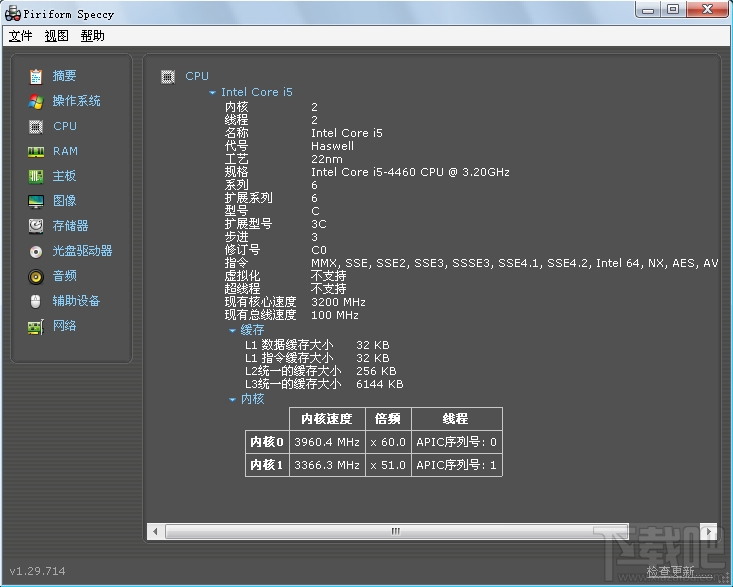Select the 现有总线速度 value 100 MHz
Screen dimensions: 733x587
pyautogui.click(x=335, y=315)
